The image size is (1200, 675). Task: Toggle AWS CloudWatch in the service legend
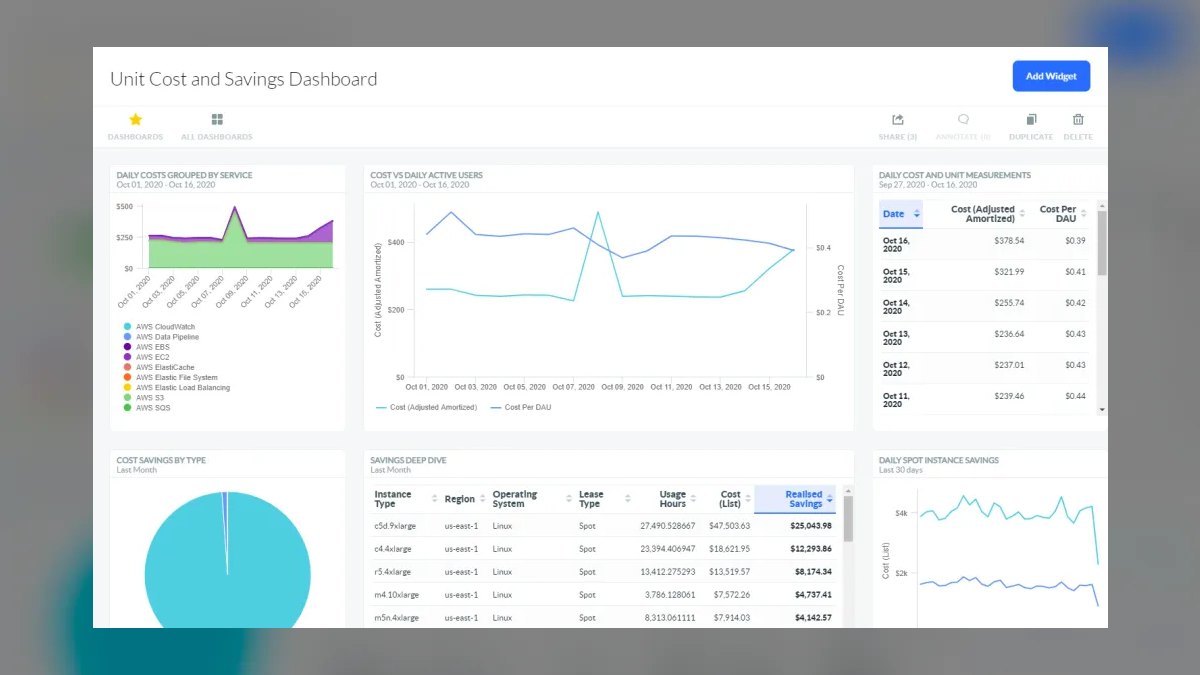coord(160,327)
